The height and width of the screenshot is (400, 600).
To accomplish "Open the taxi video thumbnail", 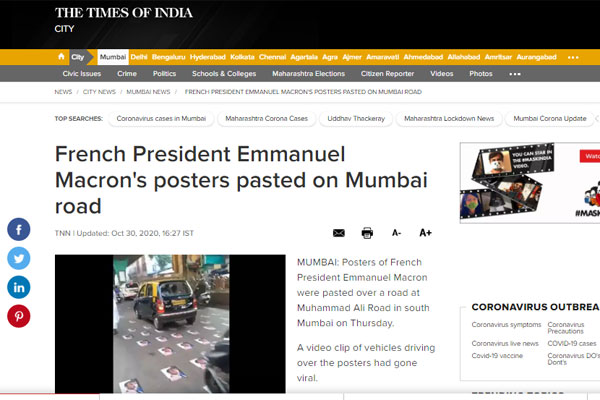I will coord(170,324).
